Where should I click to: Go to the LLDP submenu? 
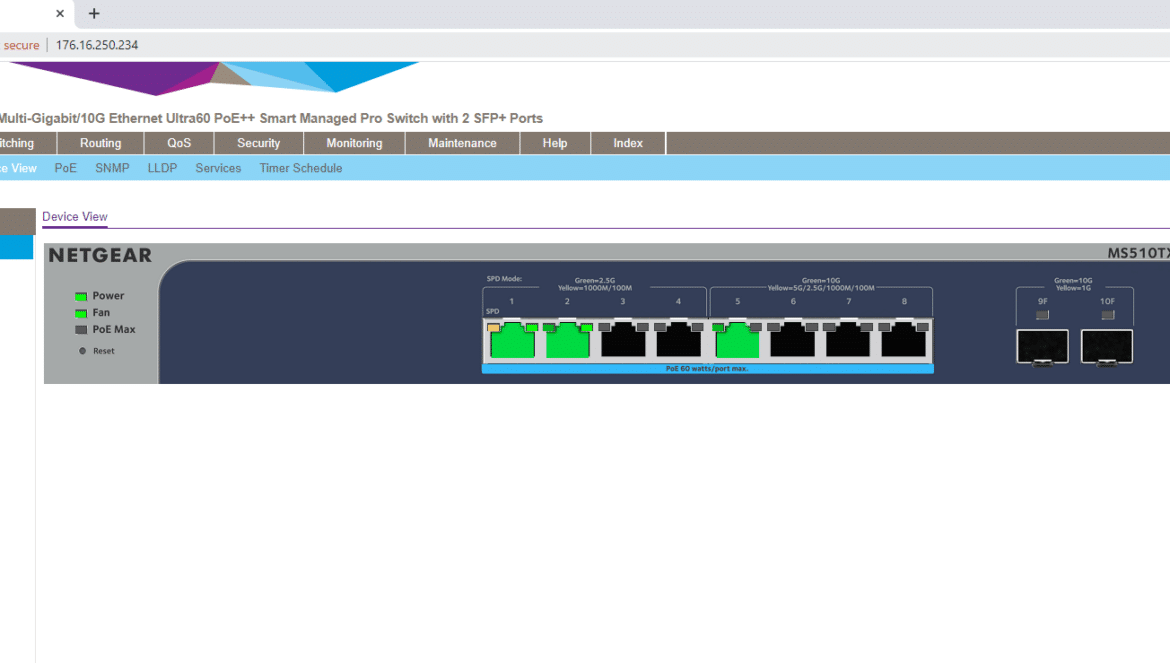tap(162, 169)
